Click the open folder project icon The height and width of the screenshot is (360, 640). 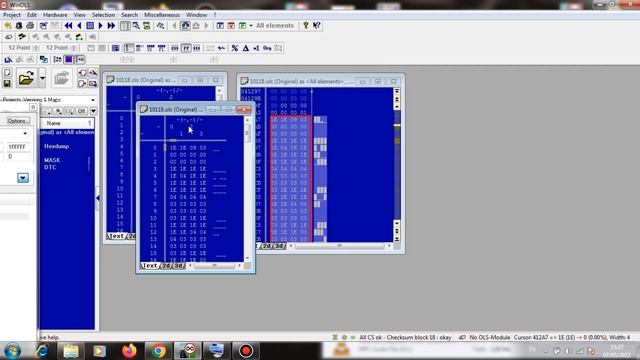pyautogui.click(x=26, y=78)
